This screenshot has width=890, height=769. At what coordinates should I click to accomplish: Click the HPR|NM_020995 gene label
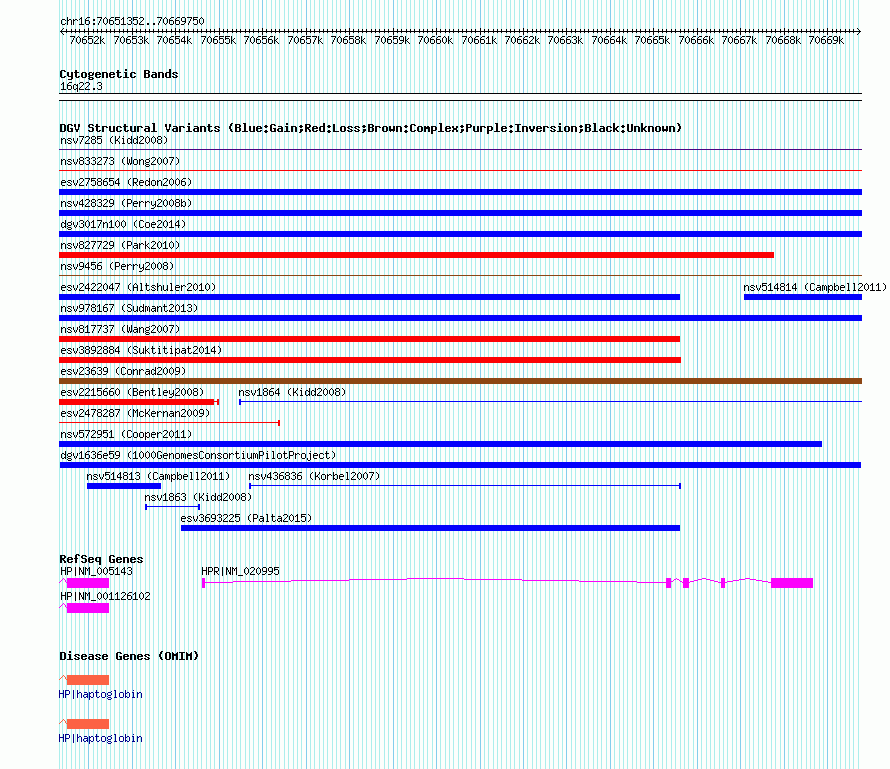tap(241, 571)
